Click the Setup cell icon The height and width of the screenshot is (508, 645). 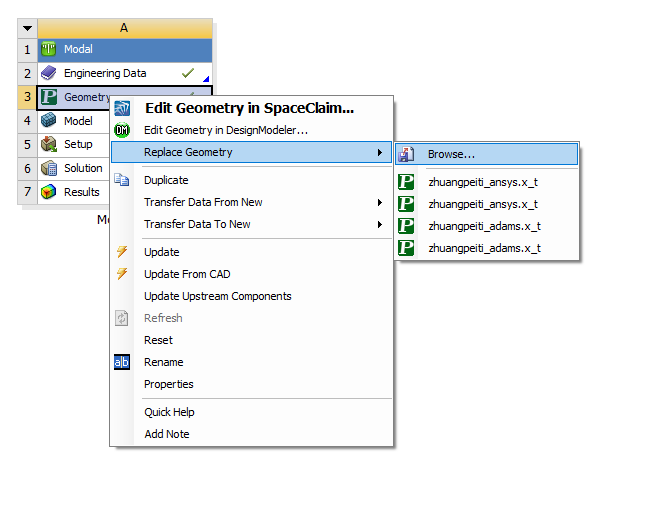(x=49, y=144)
